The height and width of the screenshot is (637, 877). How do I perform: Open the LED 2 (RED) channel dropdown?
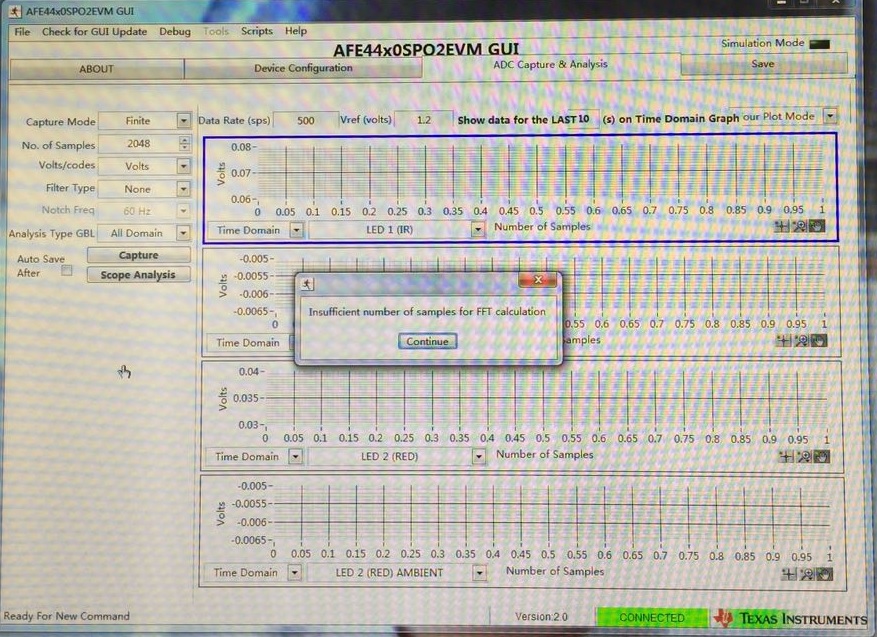point(478,456)
